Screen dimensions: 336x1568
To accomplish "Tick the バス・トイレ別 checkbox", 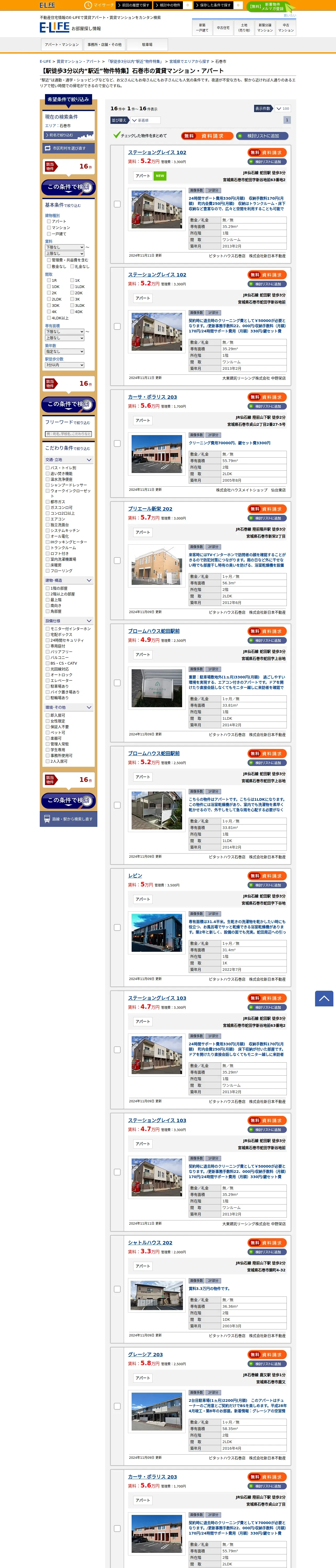I will [48, 468].
